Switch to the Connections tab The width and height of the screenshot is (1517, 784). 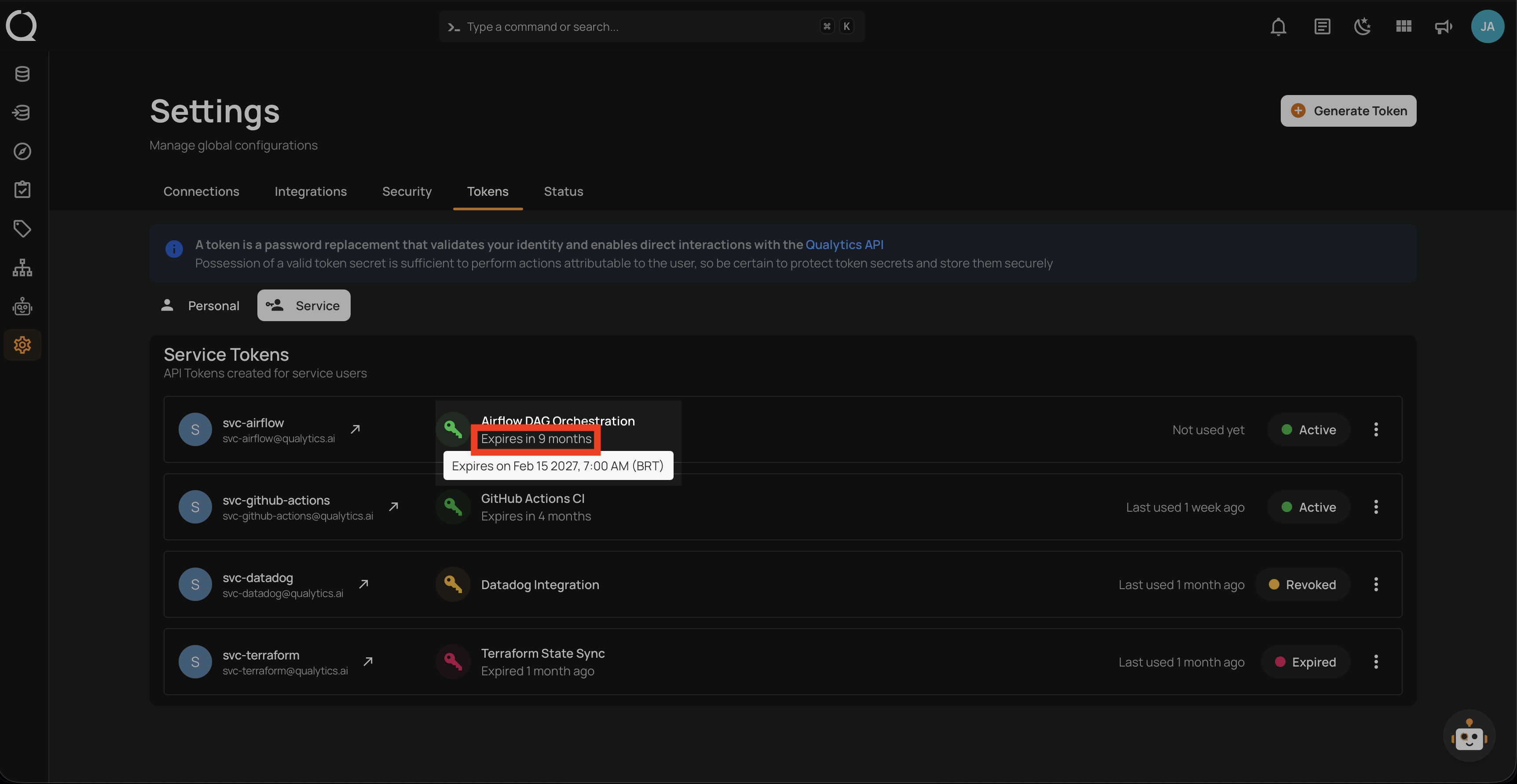click(x=202, y=191)
